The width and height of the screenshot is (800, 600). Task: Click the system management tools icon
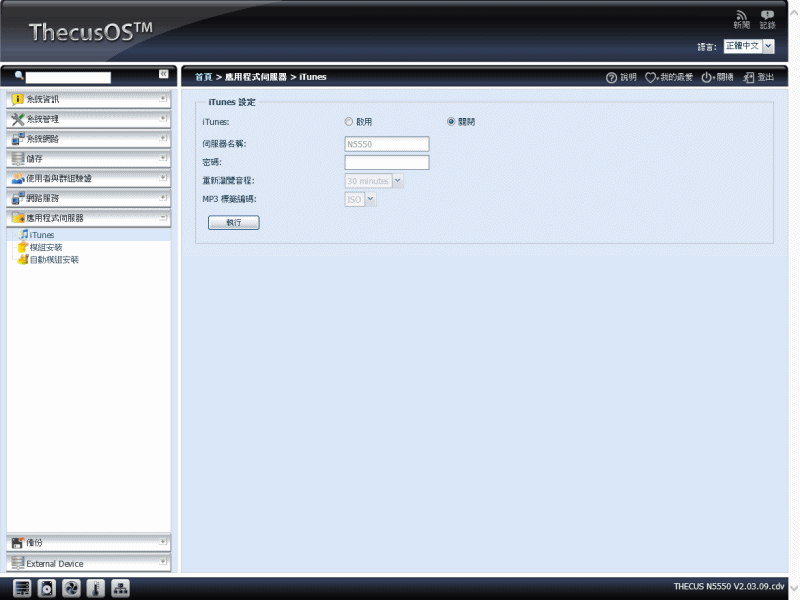coord(18,119)
